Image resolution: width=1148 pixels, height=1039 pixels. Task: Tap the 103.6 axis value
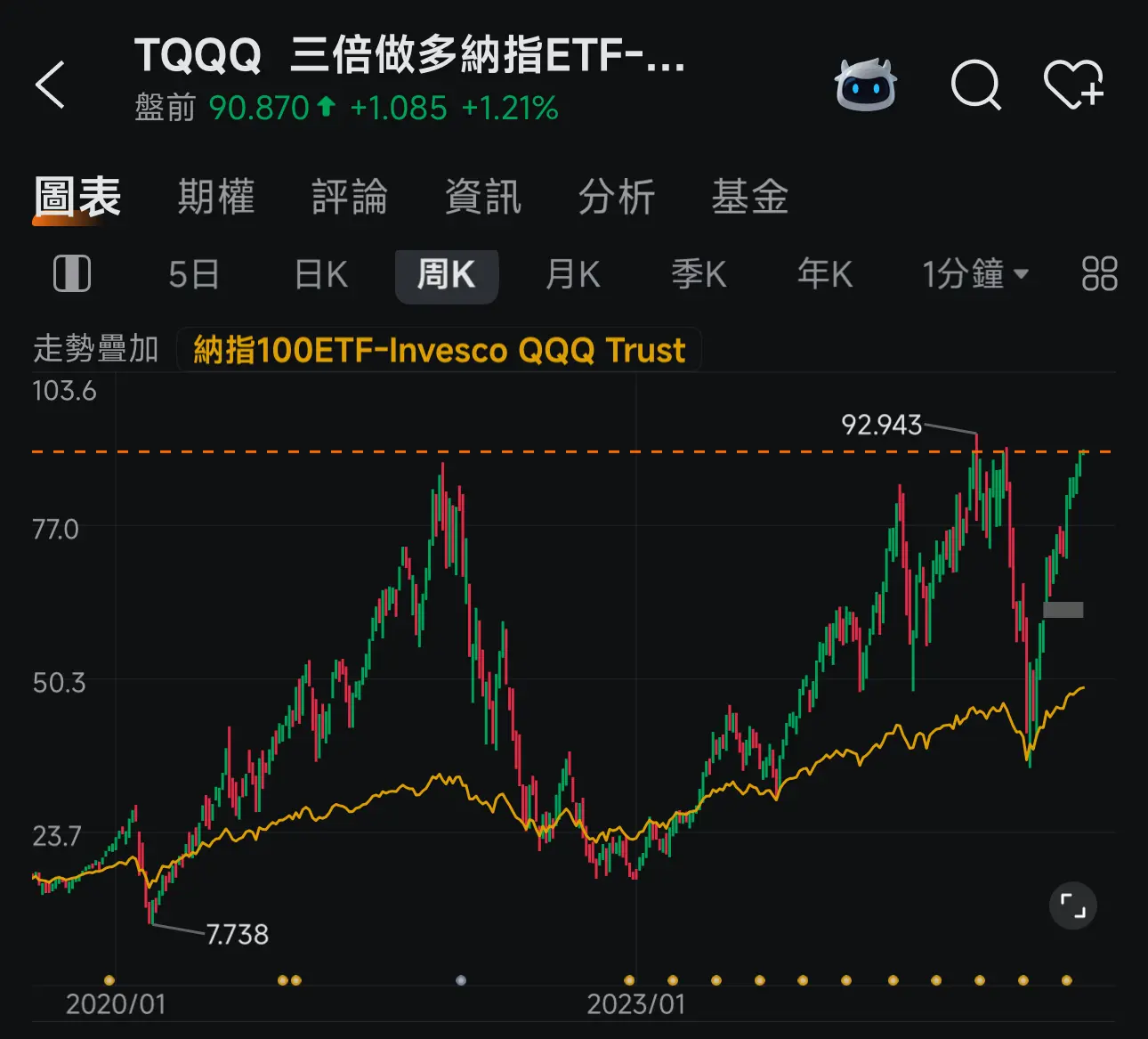pyautogui.click(x=64, y=391)
